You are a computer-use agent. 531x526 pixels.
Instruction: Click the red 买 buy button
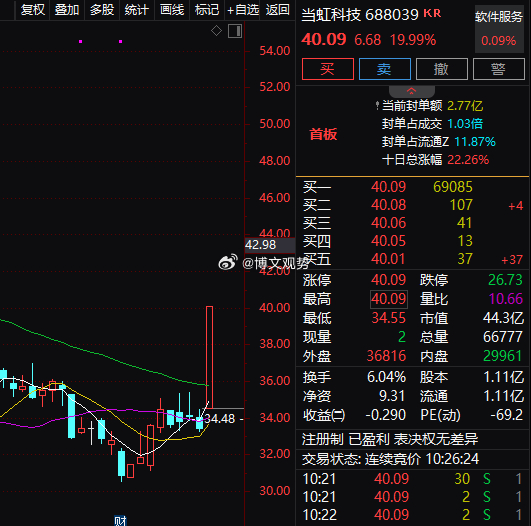pyautogui.click(x=327, y=69)
